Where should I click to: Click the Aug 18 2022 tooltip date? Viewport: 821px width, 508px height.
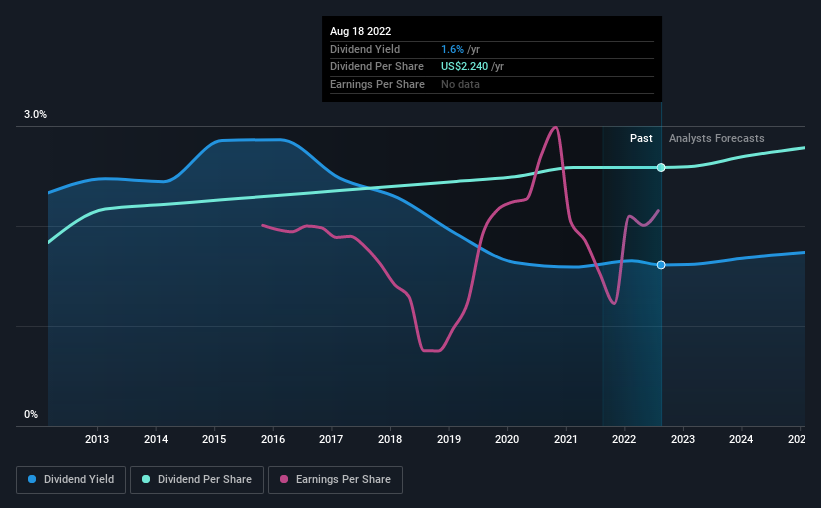pos(360,31)
